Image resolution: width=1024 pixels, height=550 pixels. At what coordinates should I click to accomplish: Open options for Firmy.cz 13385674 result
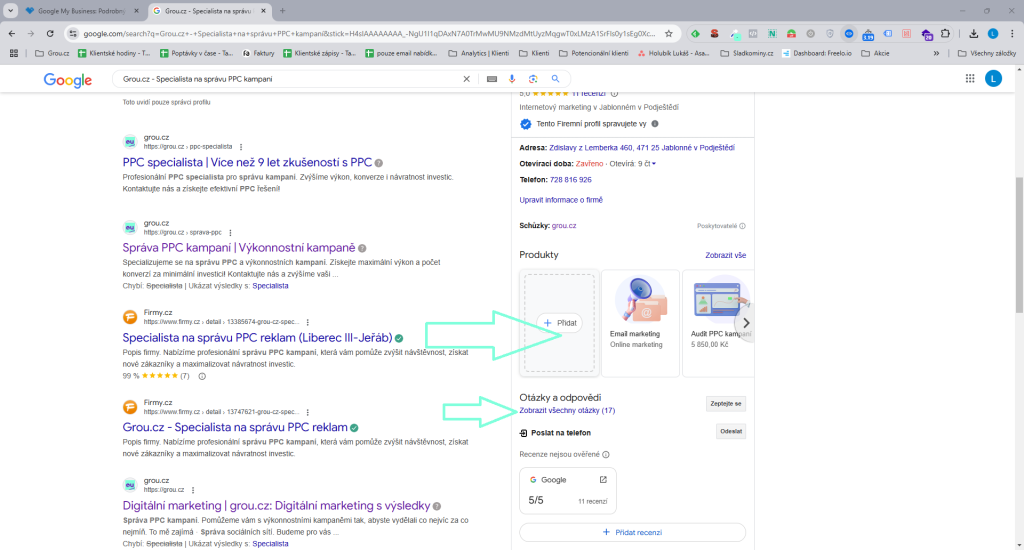click(x=308, y=322)
